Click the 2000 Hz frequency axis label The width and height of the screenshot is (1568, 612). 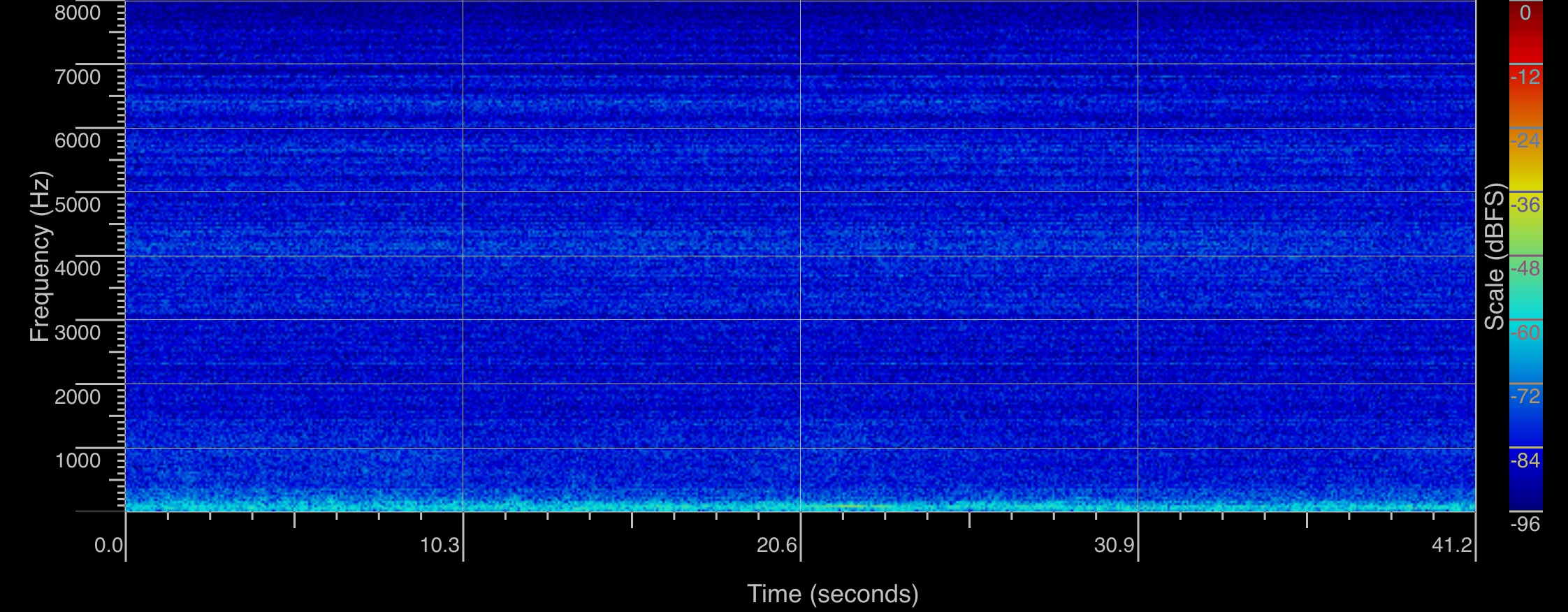(78, 397)
